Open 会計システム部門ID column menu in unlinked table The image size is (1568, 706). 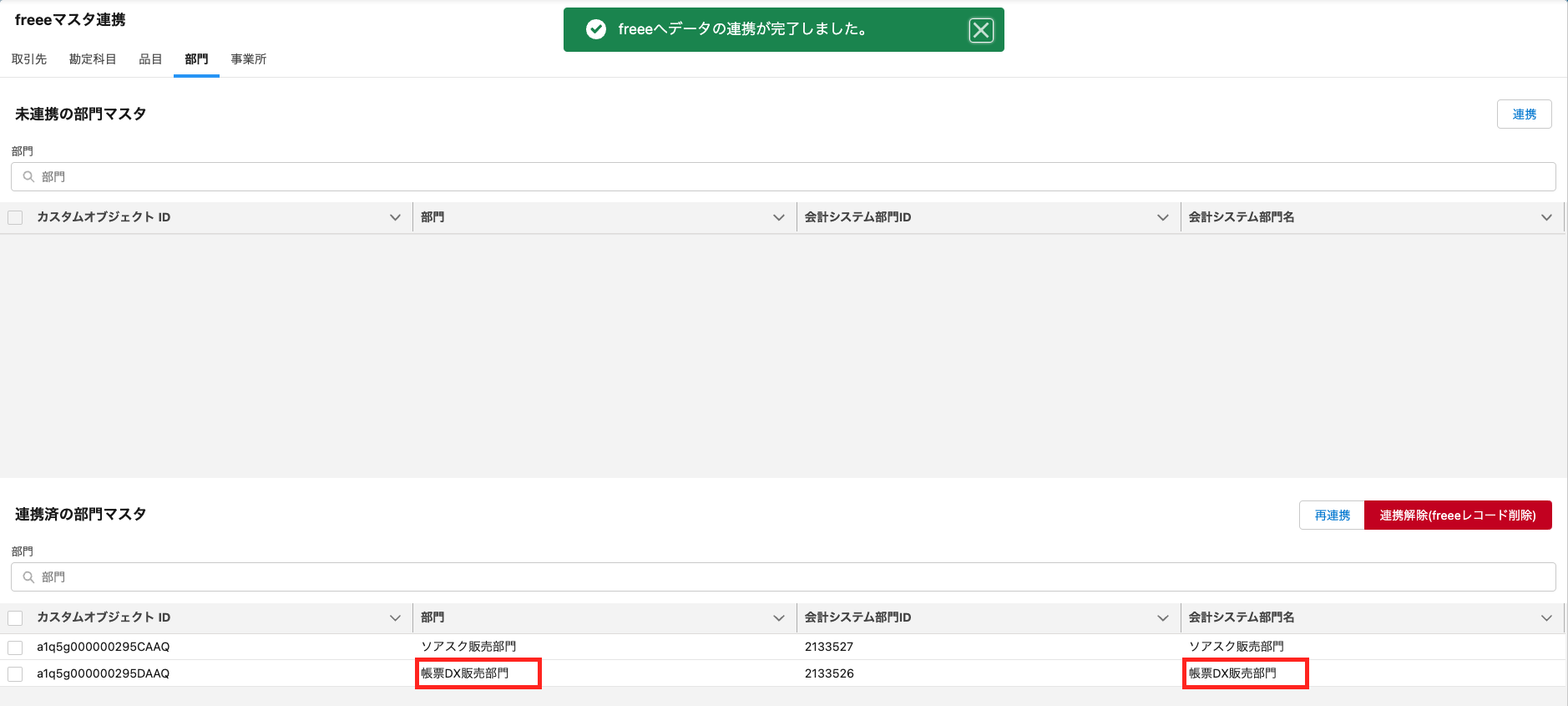[x=1162, y=217]
